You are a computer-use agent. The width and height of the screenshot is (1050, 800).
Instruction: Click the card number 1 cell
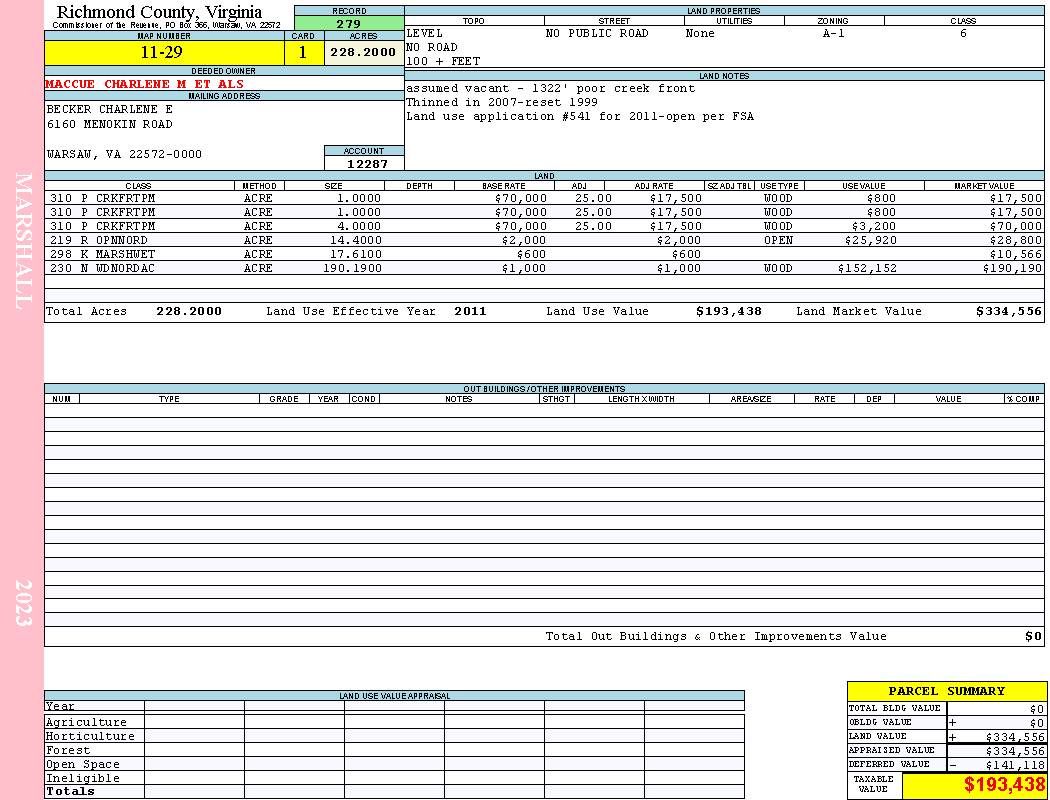303,52
